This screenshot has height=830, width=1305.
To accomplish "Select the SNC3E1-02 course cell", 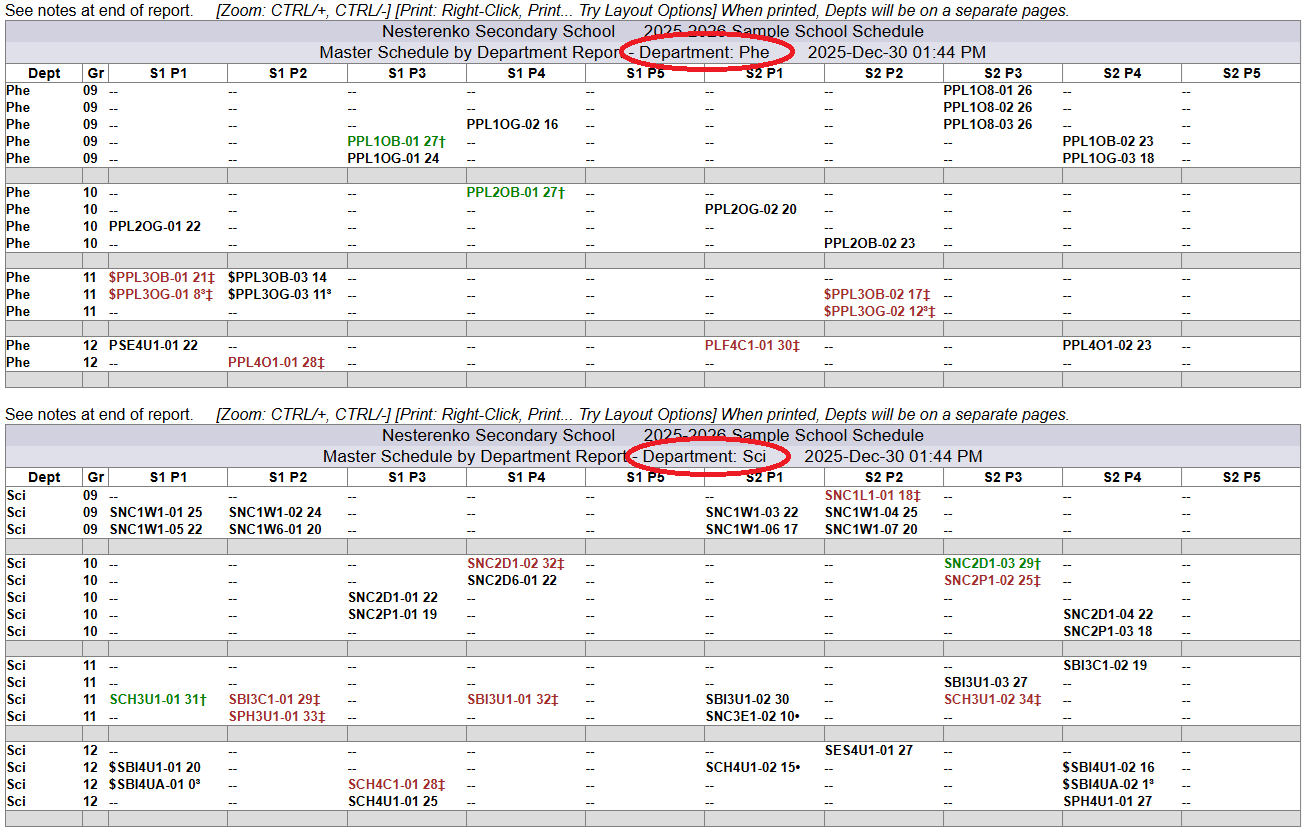I will click(x=752, y=717).
